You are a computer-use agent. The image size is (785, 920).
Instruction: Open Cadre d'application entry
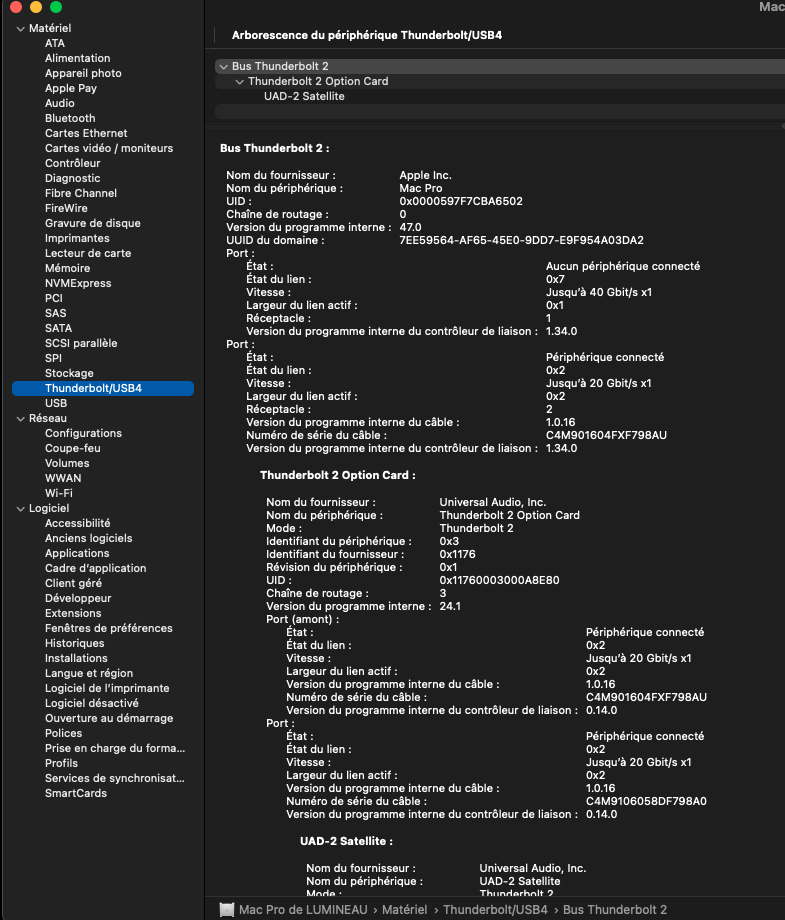coord(96,568)
